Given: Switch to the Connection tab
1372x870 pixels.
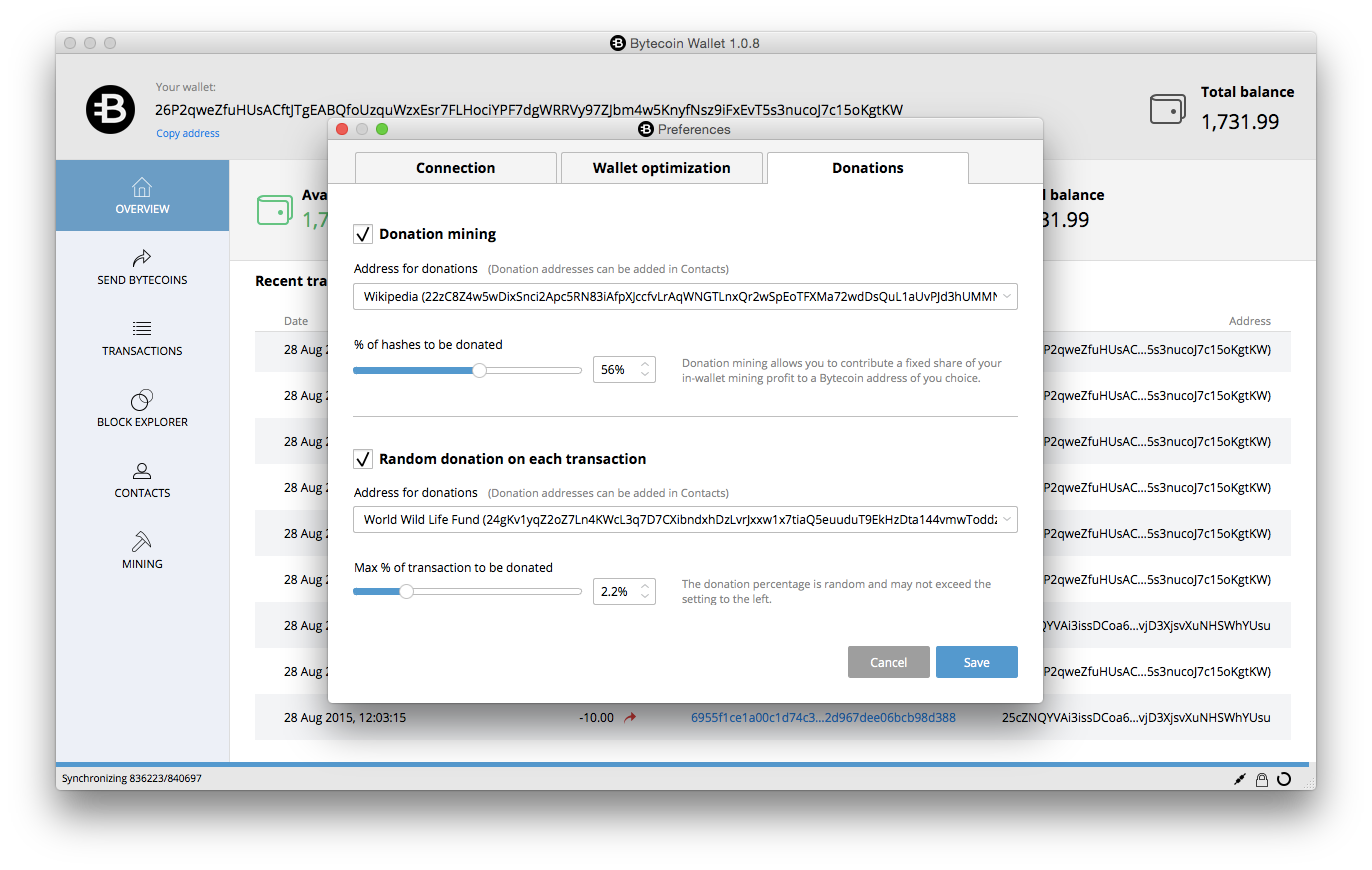Looking at the screenshot, I should (x=456, y=168).
